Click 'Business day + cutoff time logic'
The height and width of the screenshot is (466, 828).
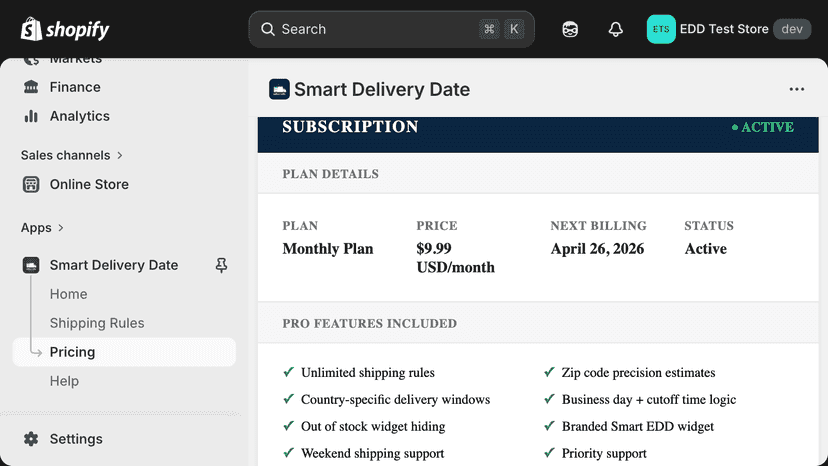click(x=649, y=399)
